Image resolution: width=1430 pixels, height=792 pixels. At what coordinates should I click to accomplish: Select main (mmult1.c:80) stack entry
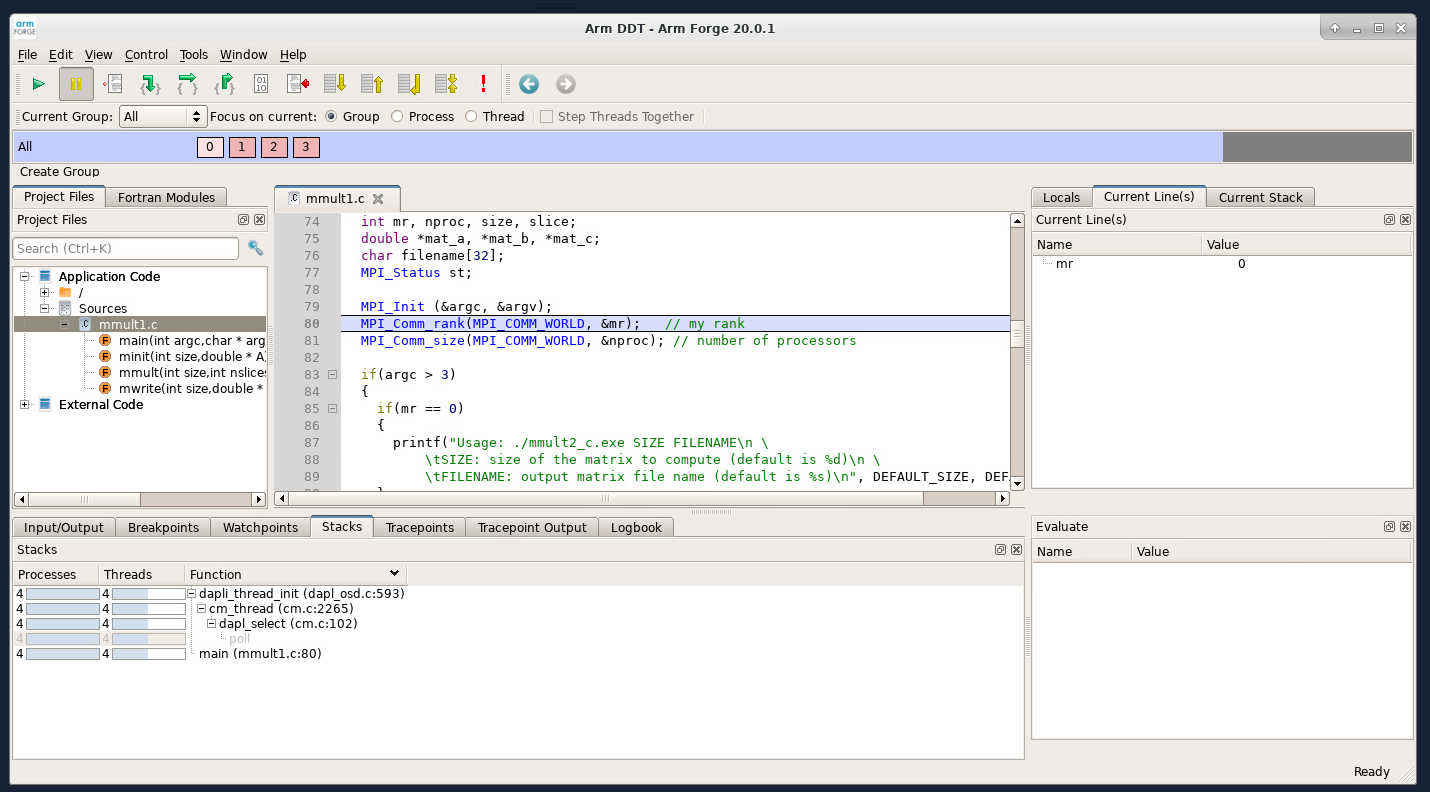260,653
